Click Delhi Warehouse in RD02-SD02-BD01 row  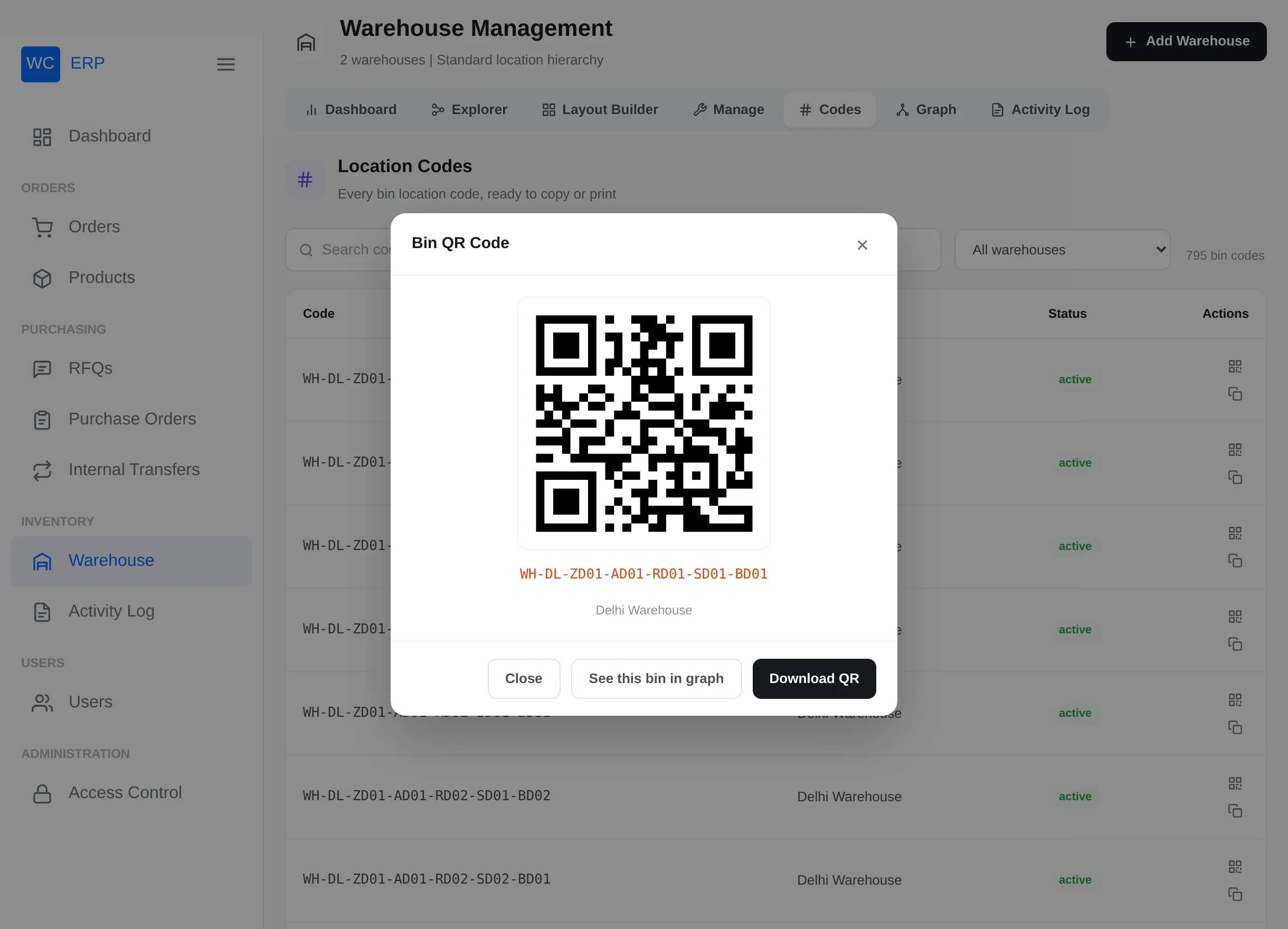point(849,881)
